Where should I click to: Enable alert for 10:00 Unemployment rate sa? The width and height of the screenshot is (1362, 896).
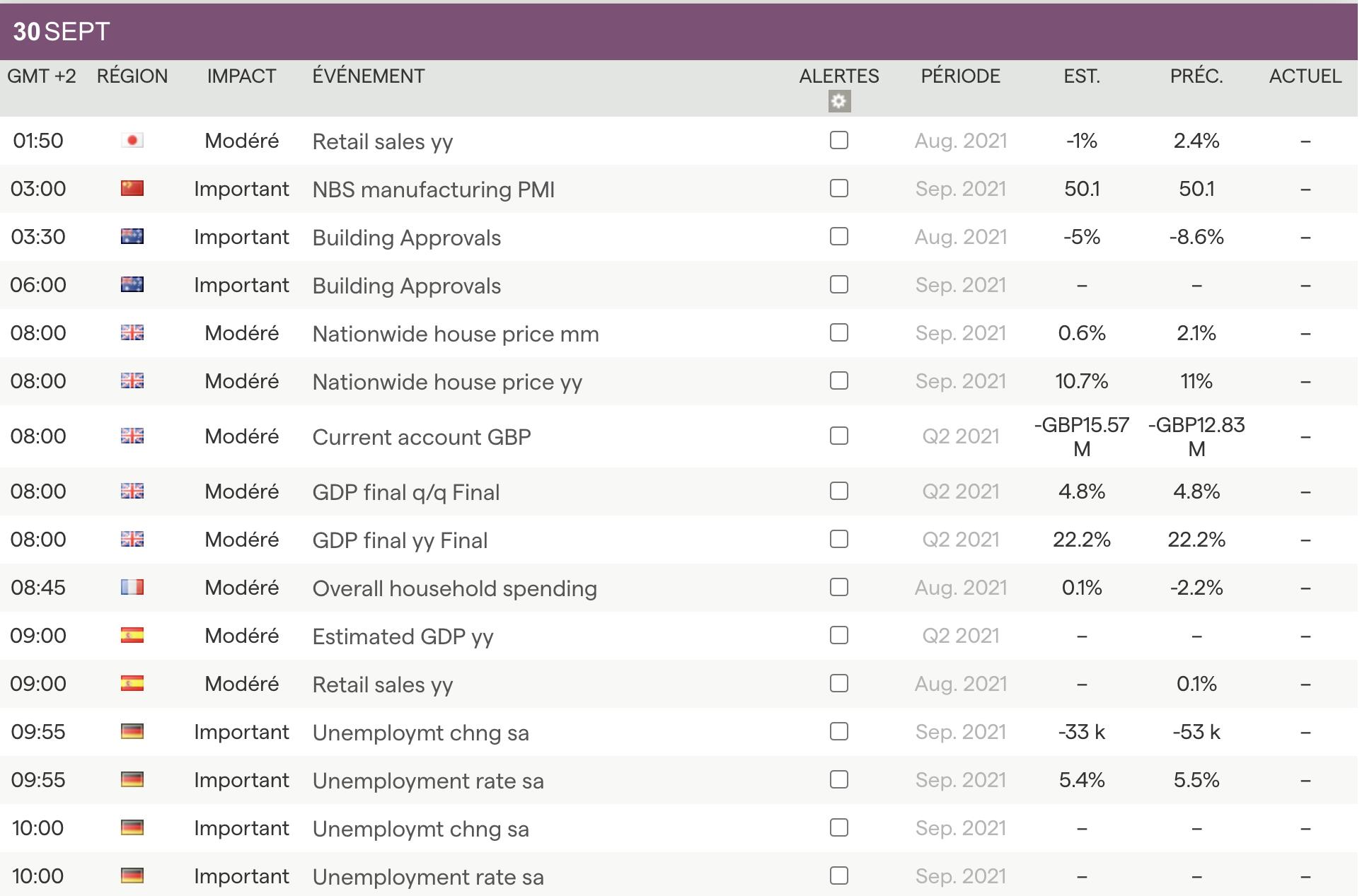click(839, 876)
